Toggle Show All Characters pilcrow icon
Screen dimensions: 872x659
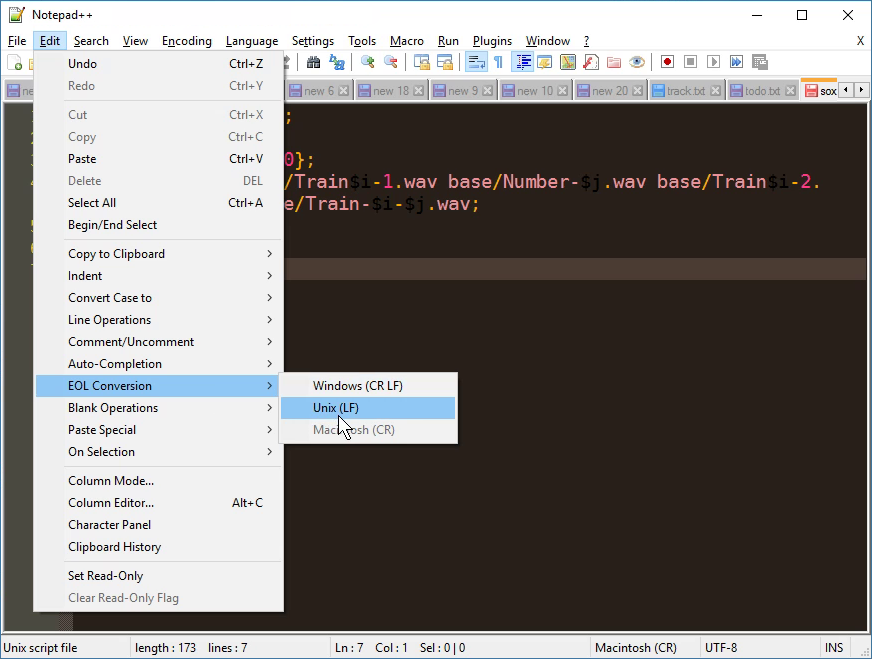click(498, 62)
